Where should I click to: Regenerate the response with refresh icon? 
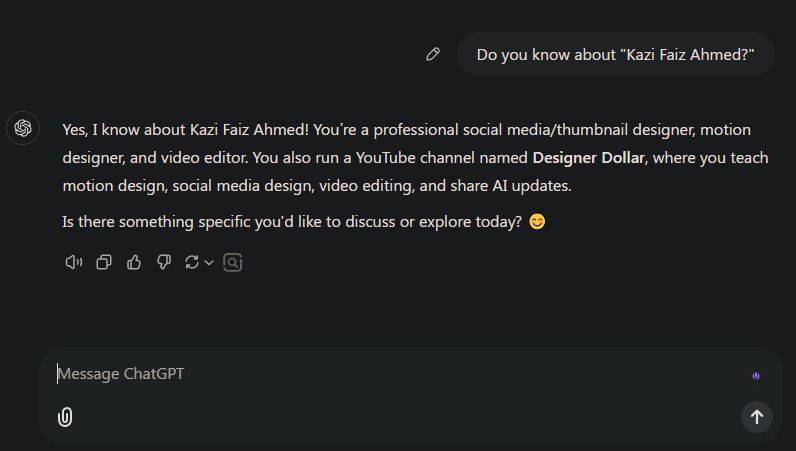click(x=192, y=262)
